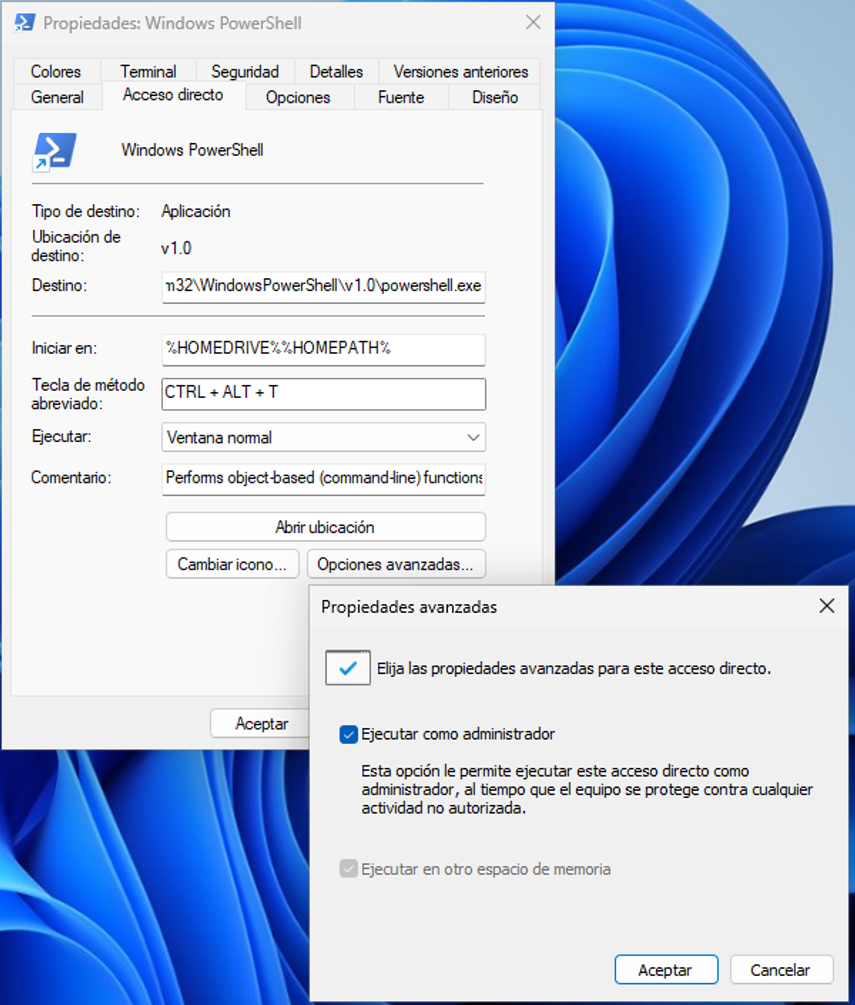
Task: Click the disabled Ejecutar en otro espacio de memoria checkbox
Action: click(x=349, y=869)
